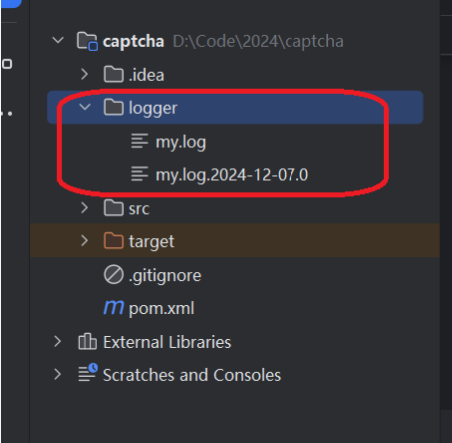The width and height of the screenshot is (452, 443).
Task: Expand Scratches and Consoles arrow
Action: pos(58,374)
